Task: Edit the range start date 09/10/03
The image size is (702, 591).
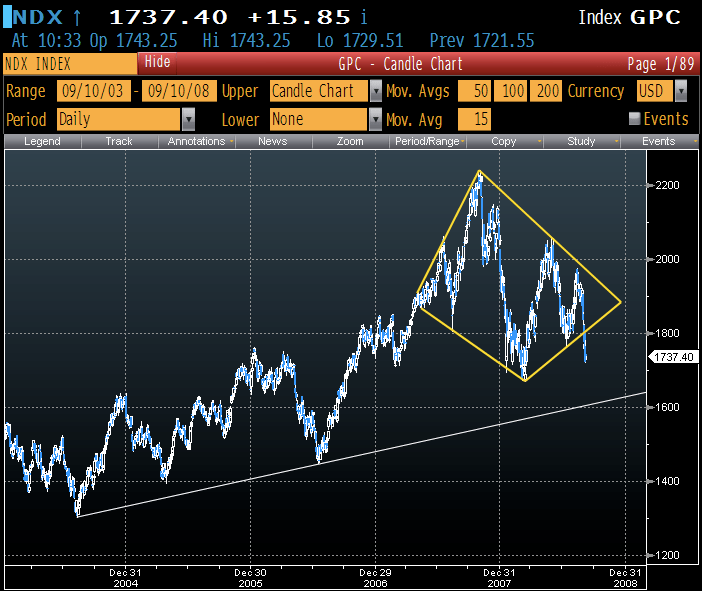Action: (x=94, y=91)
